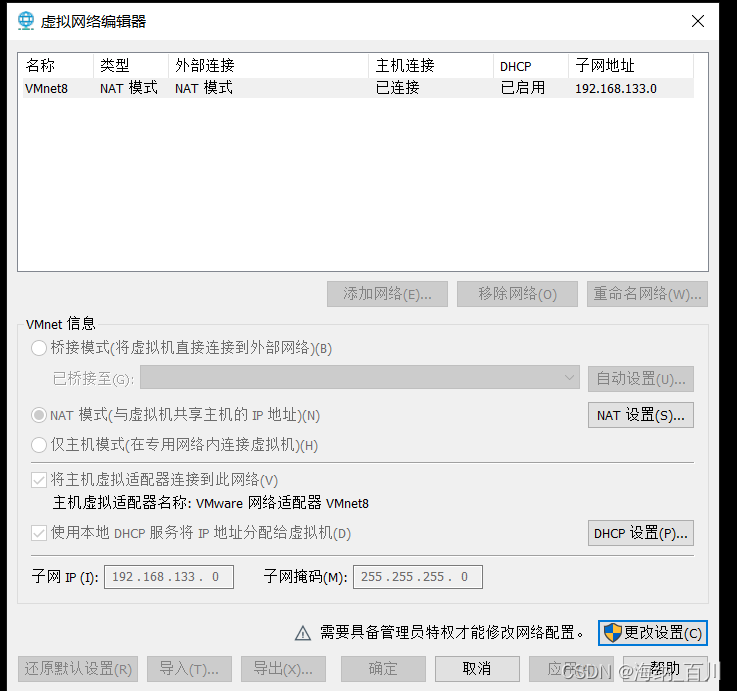Viewport: 737px width, 691px height.
Task: Click the 更改设置(C) button
Action: click(652, 633)
